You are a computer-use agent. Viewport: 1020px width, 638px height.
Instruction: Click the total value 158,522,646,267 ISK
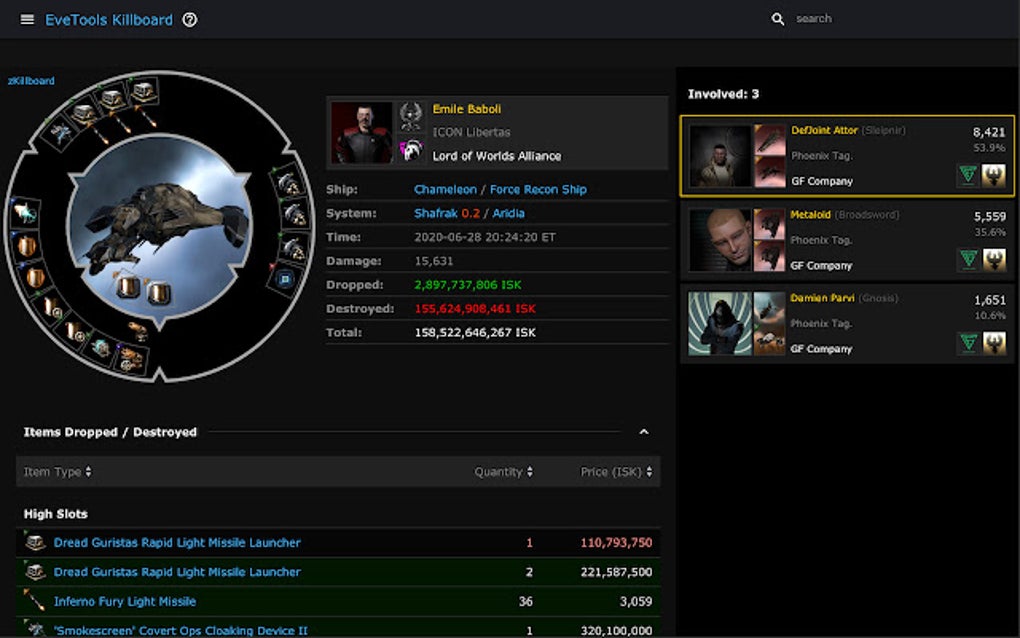tap(475, 332)
